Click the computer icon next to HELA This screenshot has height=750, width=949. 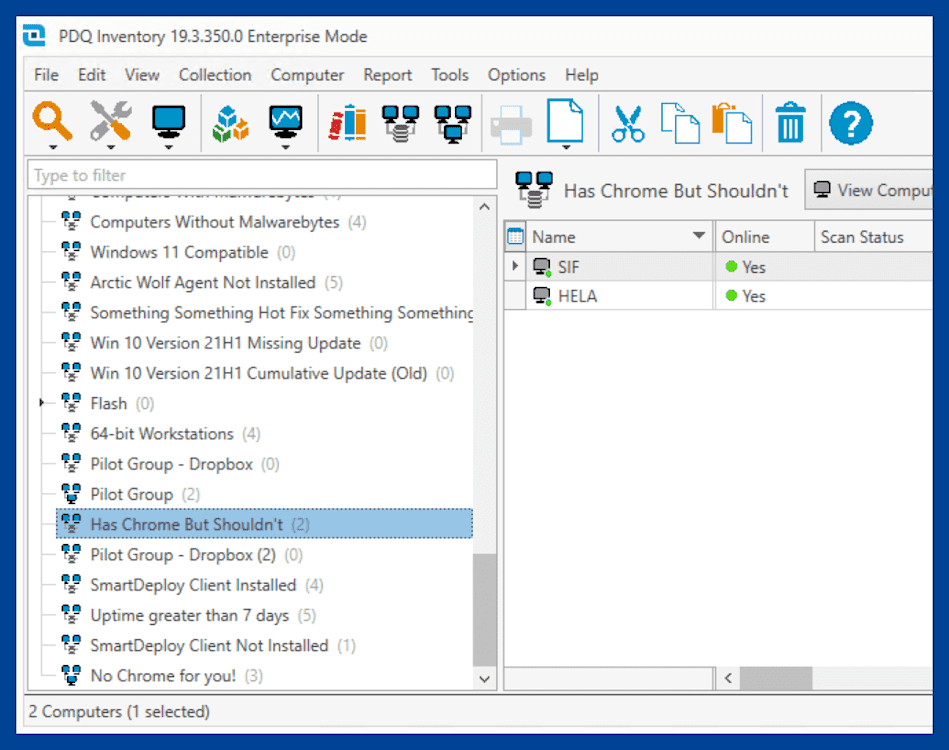point(542,296)
